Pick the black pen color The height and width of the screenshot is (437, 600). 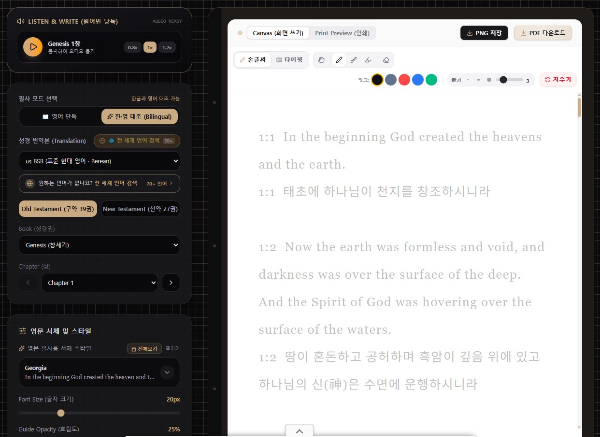(377, 80)
